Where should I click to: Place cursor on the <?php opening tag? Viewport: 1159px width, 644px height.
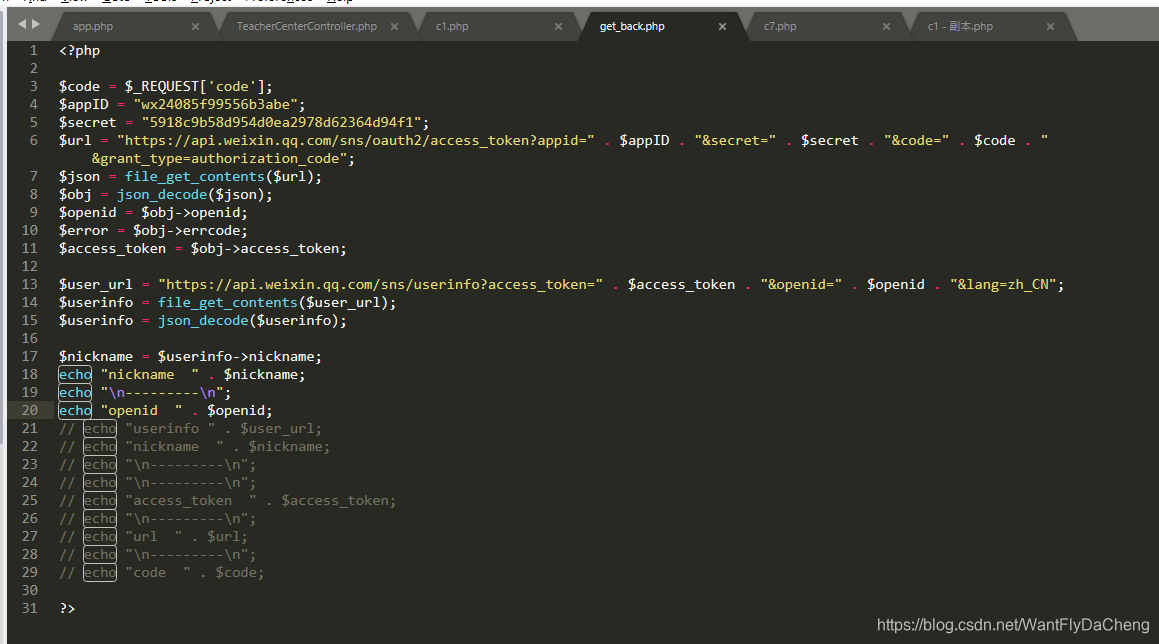coord(79,51)
